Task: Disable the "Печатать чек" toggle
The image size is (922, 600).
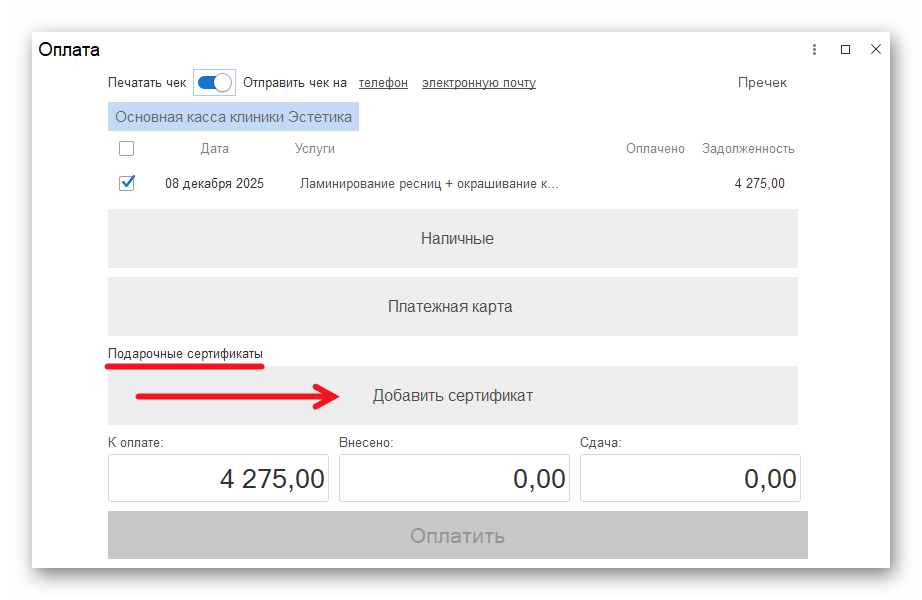Action: [x=213, y=82]
